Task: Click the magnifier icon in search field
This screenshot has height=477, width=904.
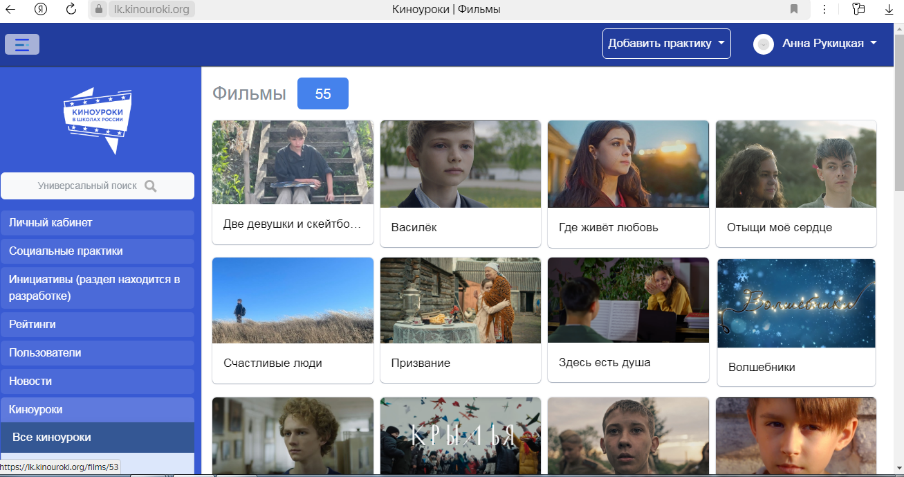Action: point(151,186)
